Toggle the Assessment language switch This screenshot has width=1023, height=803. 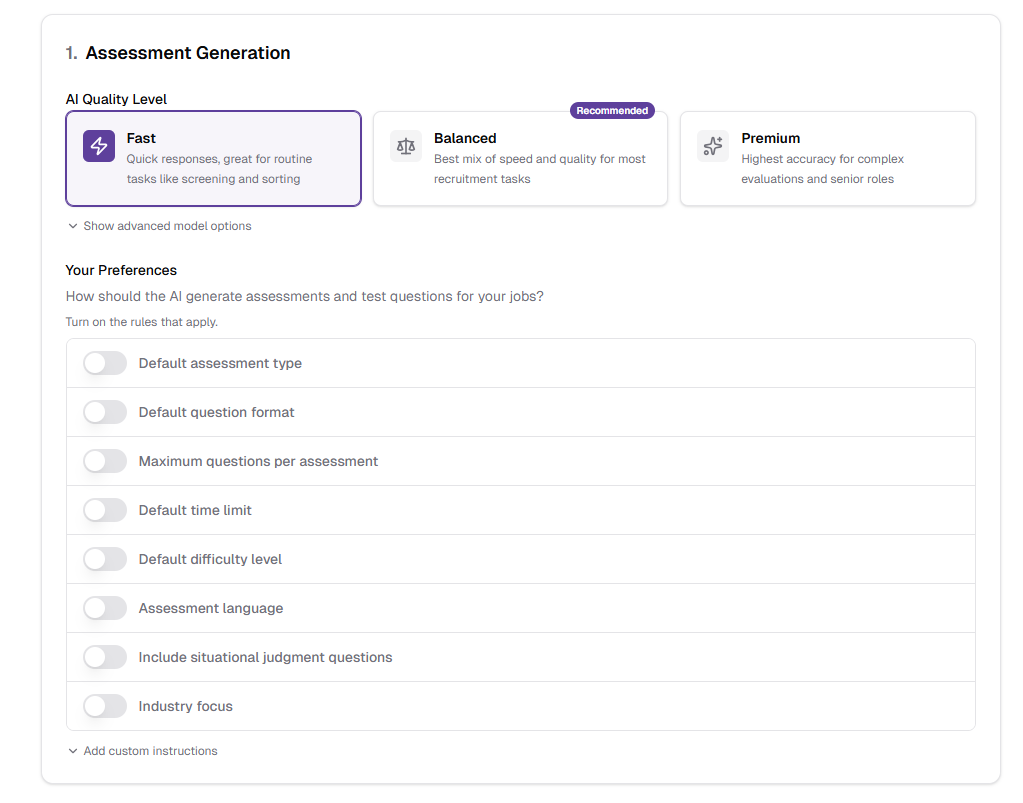pos(104,607)
